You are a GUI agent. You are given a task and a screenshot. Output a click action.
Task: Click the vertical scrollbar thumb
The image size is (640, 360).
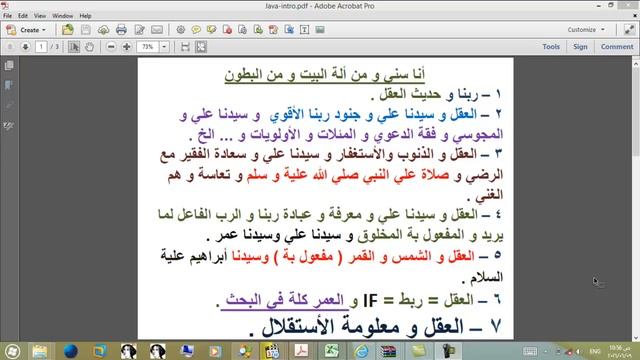coord(636,112)
